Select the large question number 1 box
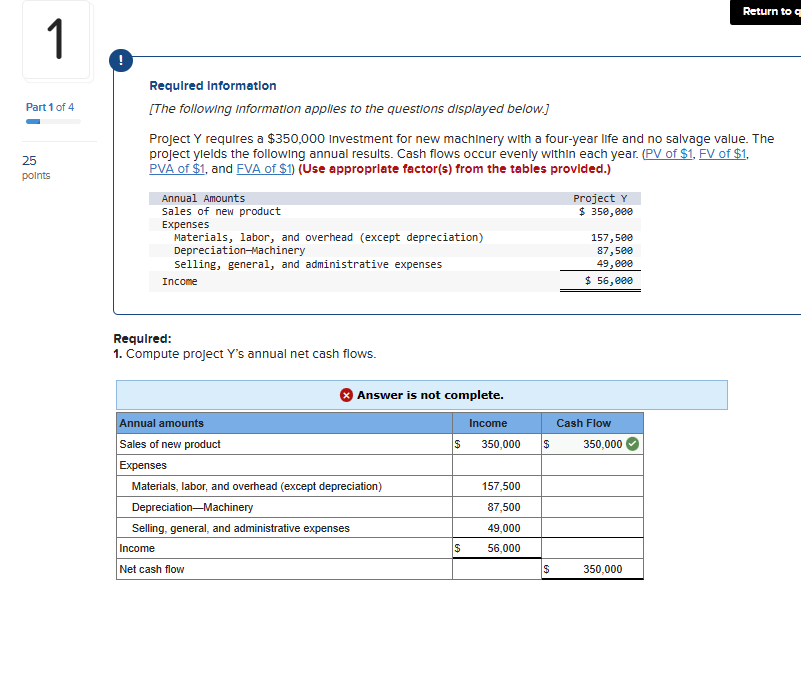Viewport: 801px width, 690px height. [x=56, y=40]
